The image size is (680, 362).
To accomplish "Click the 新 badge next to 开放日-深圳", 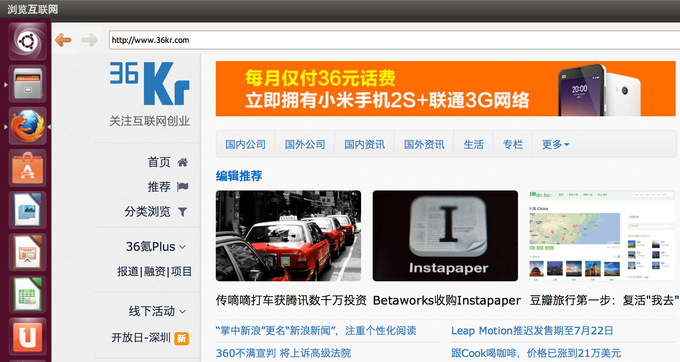I will click(x=182, y=338).
